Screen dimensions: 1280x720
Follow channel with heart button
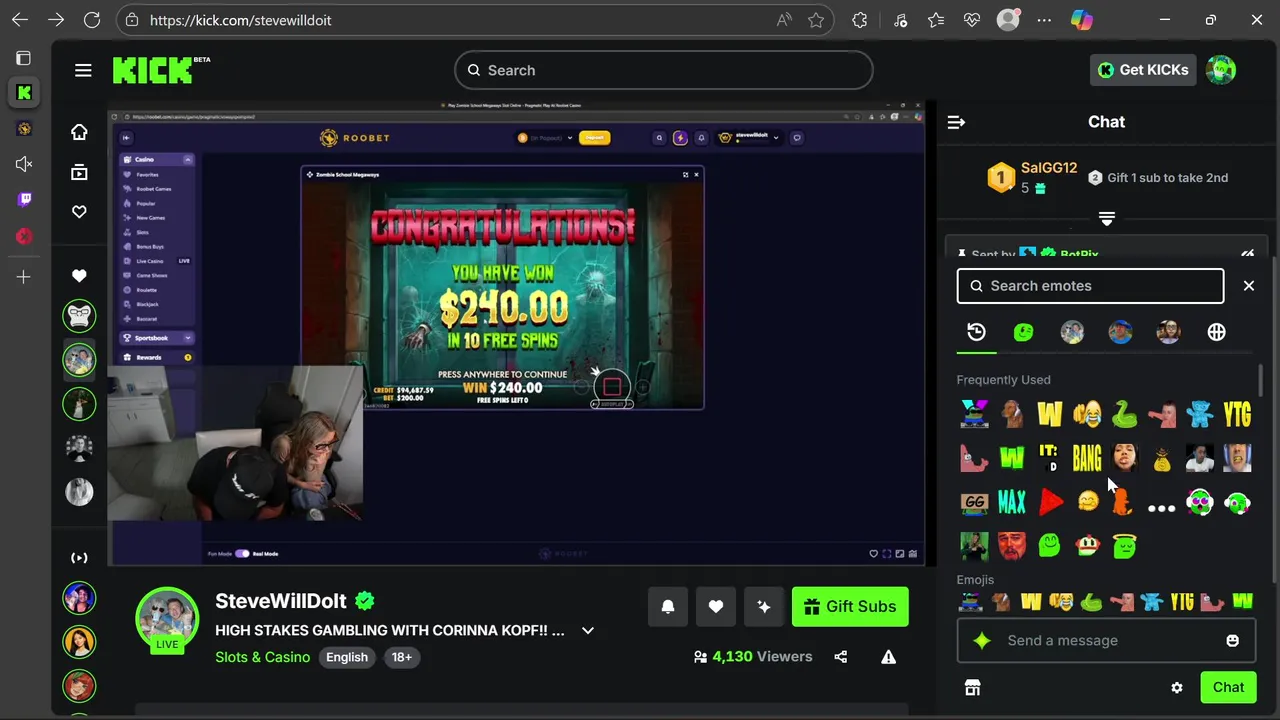click(716, 606)
